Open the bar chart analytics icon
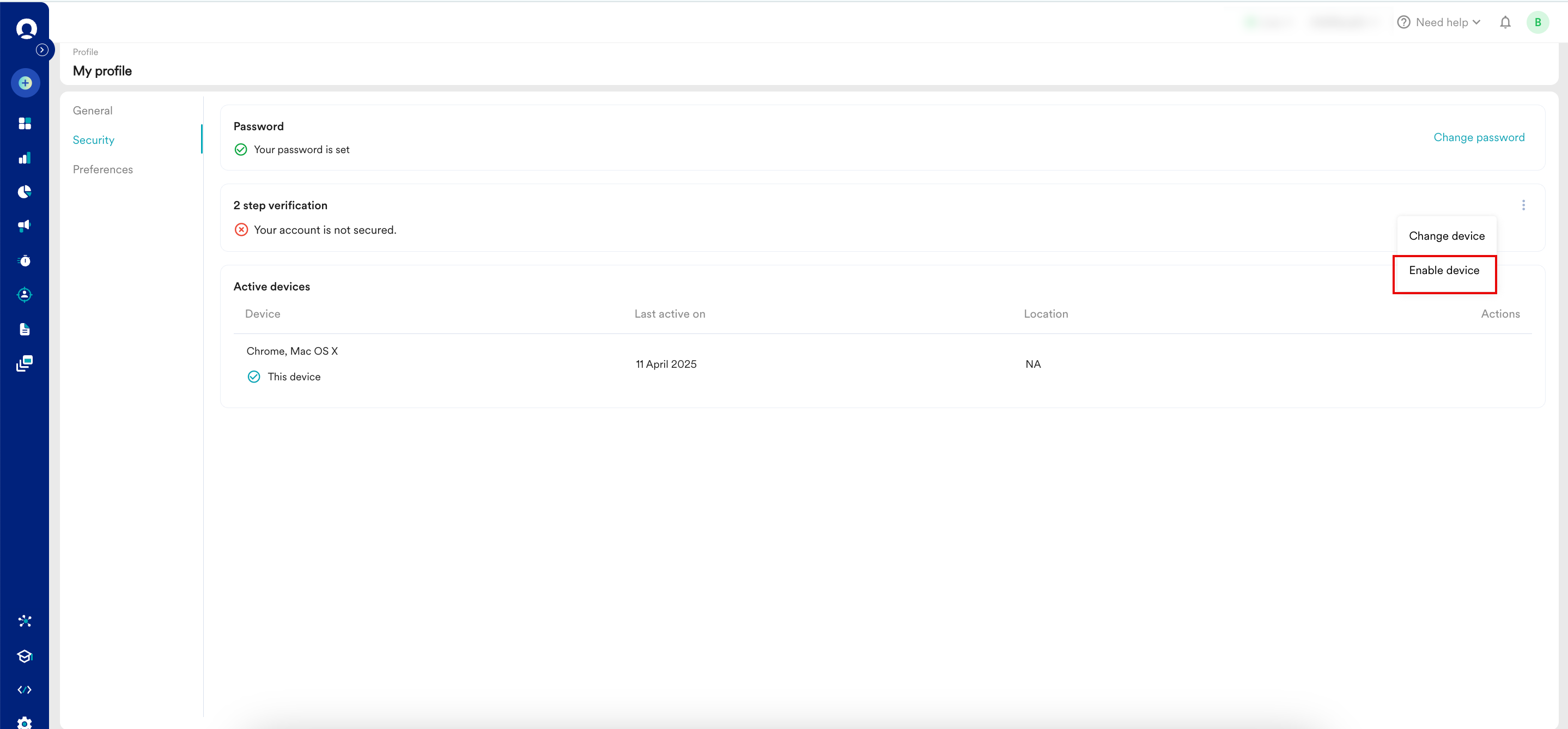Image resolution: width=1568 pixels, height=729 pixels. 25,158
